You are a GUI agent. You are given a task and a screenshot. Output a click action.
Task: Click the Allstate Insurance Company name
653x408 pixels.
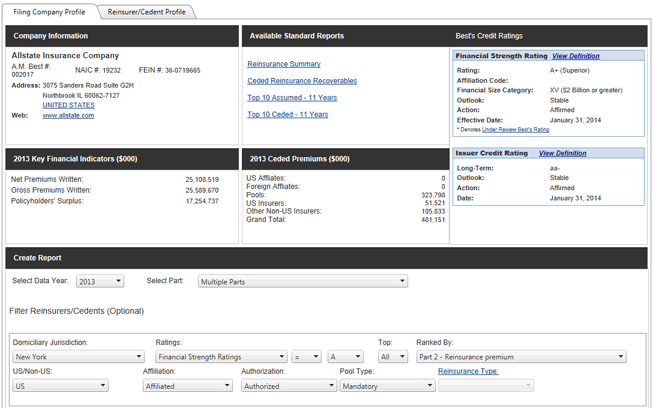click(x=65, y=55)
